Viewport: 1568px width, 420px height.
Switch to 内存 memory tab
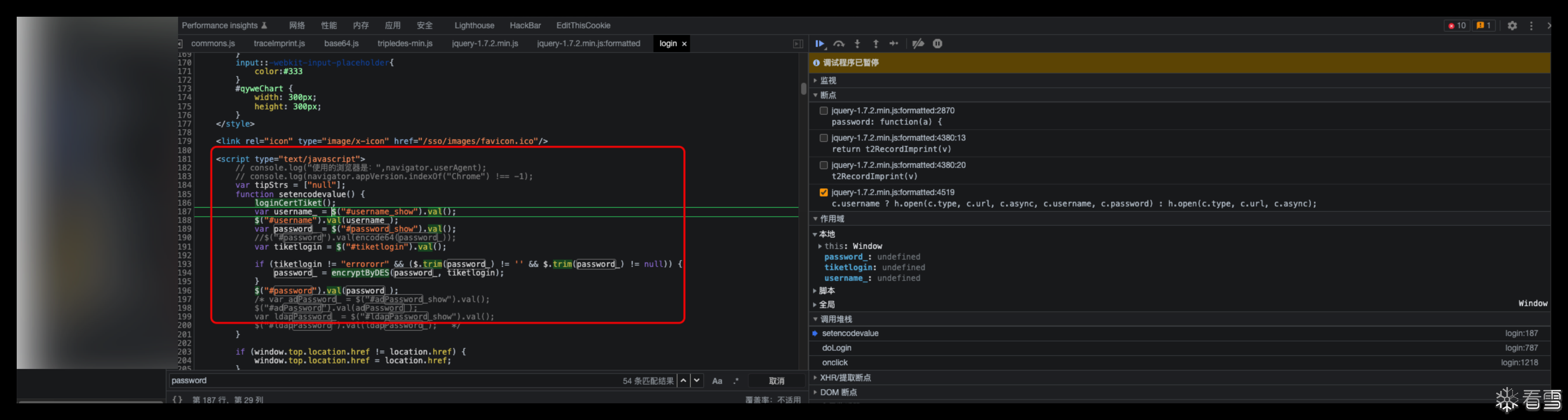pyautogui.click(x=361, y=25)
